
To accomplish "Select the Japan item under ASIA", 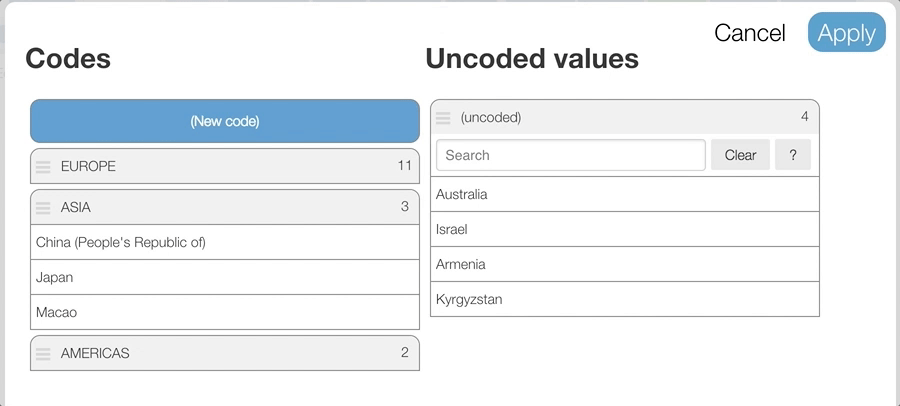I will pos(225,277).
